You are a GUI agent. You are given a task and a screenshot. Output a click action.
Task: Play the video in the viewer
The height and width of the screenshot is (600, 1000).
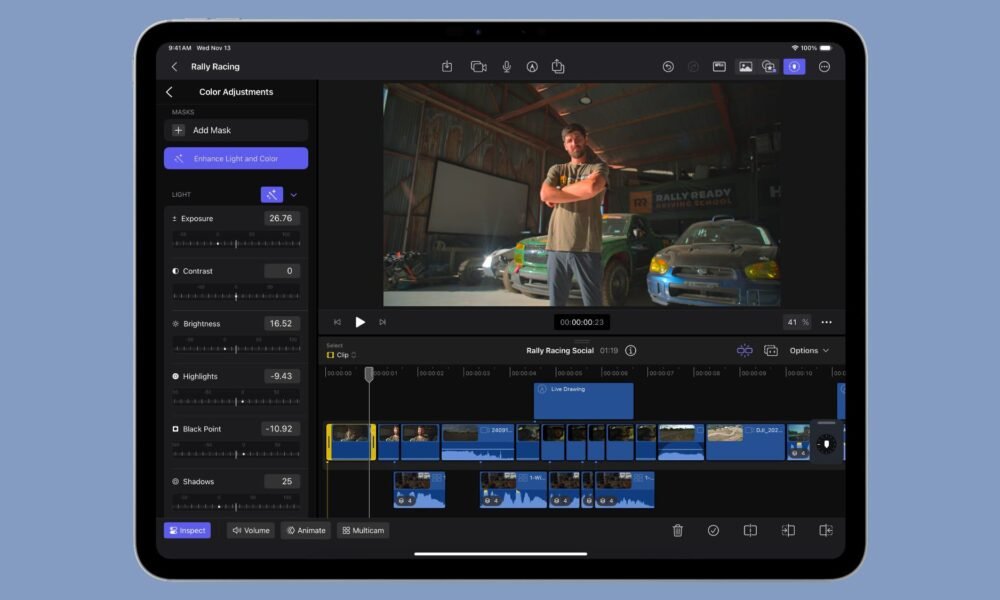(360, 322)
